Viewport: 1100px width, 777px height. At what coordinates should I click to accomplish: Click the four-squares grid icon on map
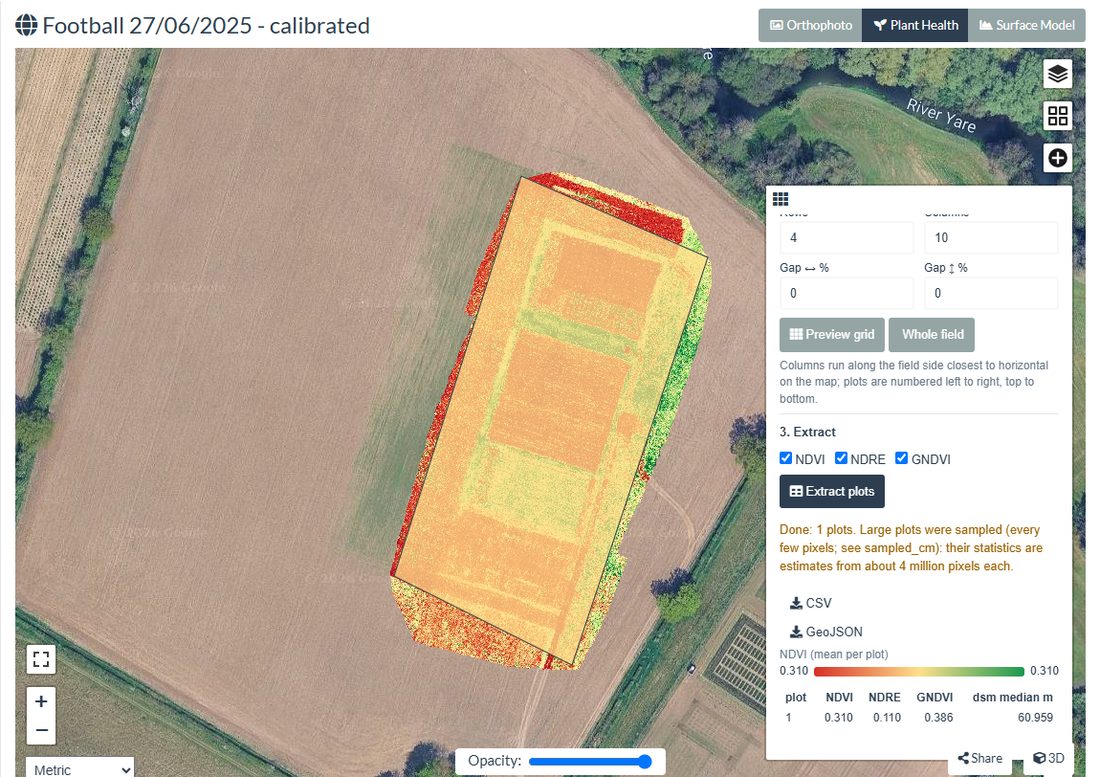click(x=1057, y=116)
